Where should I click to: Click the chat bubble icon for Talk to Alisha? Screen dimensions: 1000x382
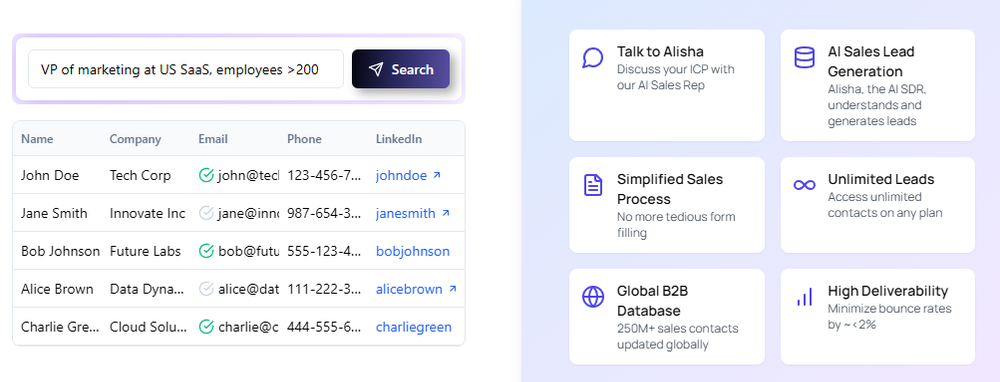[592, 57]
